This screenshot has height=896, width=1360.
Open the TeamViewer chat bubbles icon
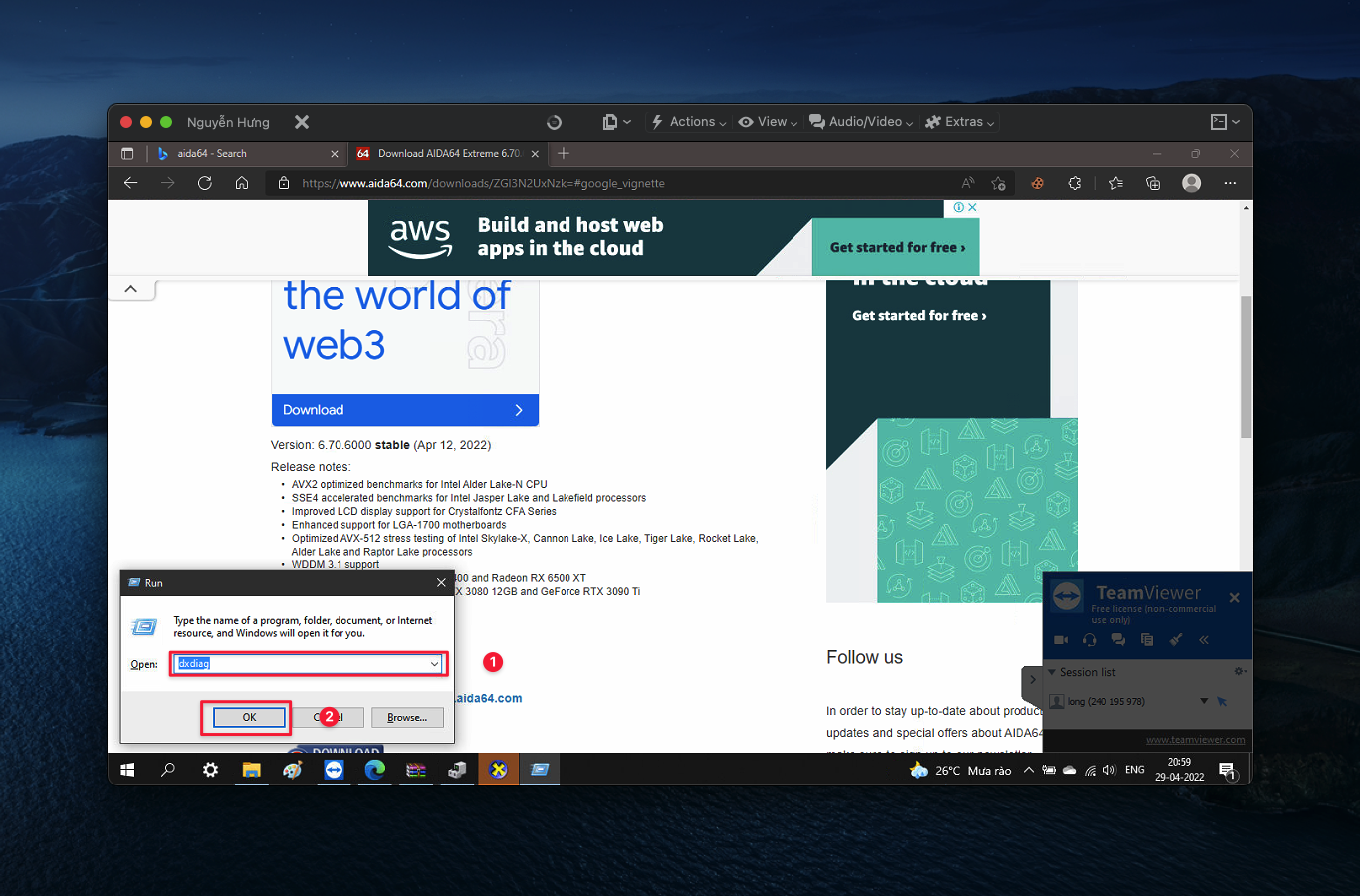click(x=1118, y=640)
